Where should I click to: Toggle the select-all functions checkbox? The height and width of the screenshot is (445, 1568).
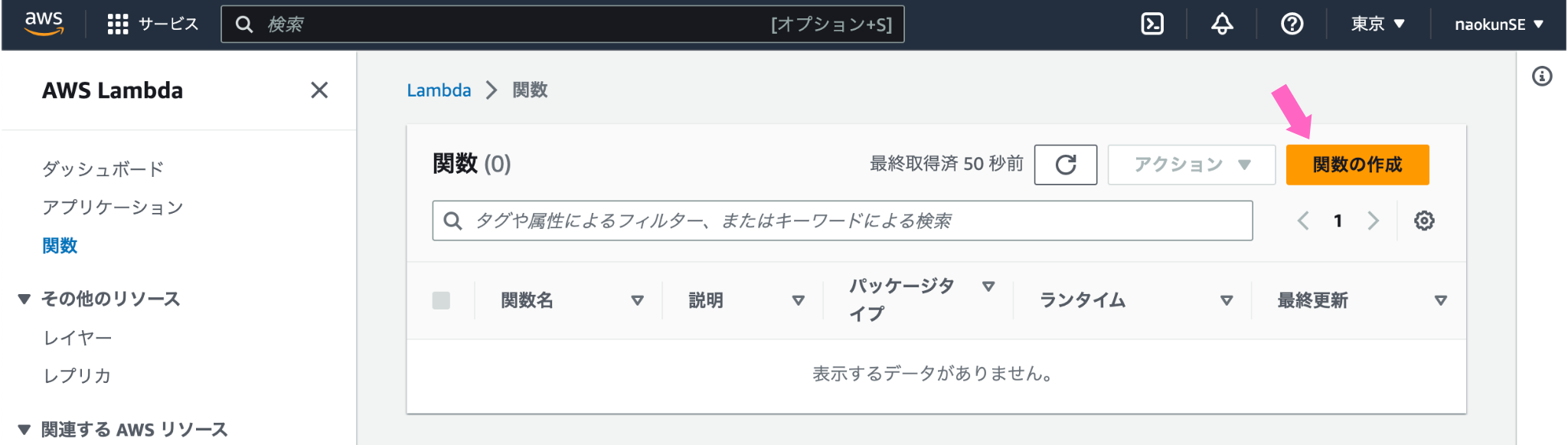441,300
